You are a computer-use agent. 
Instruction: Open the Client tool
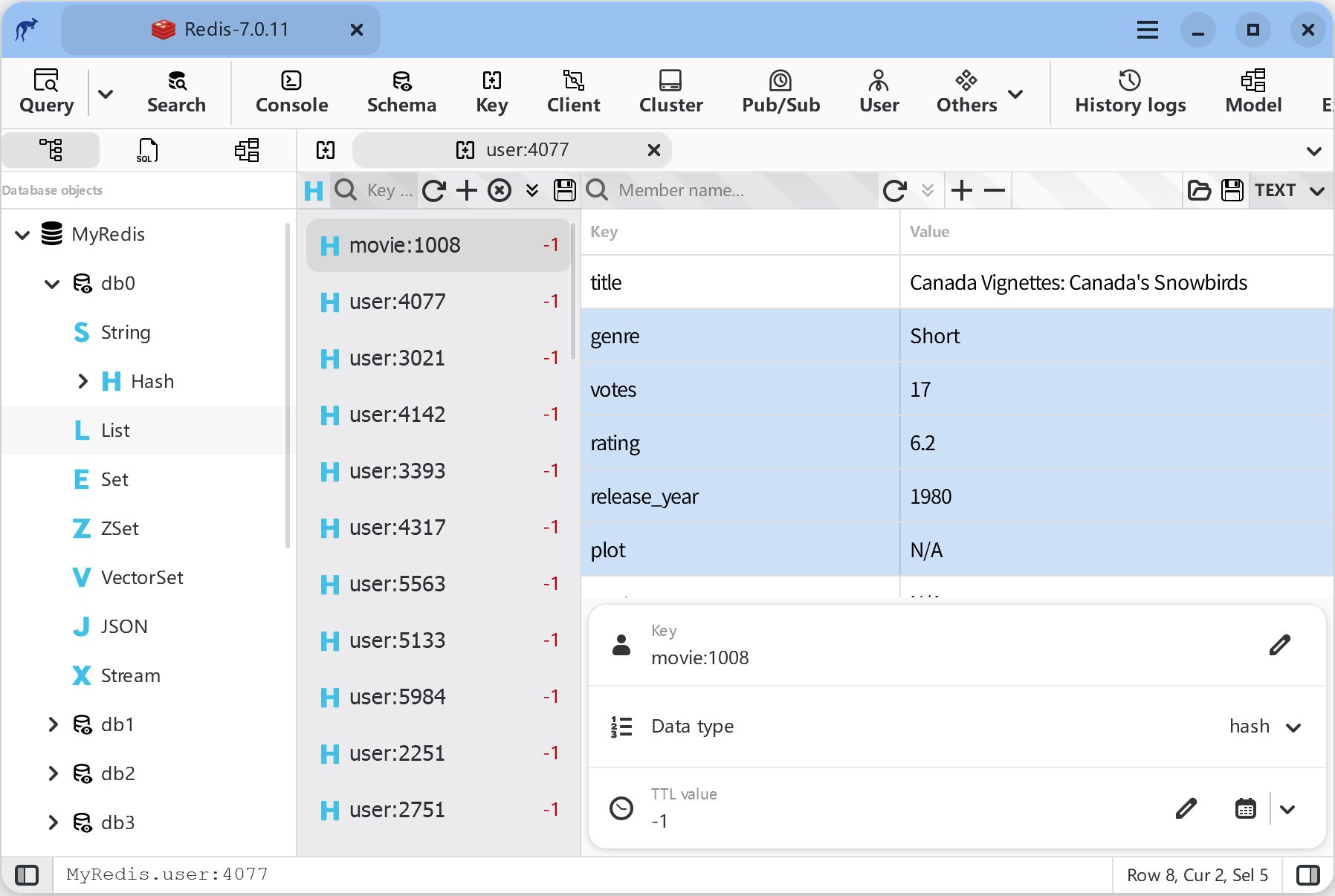click(573, 92)
